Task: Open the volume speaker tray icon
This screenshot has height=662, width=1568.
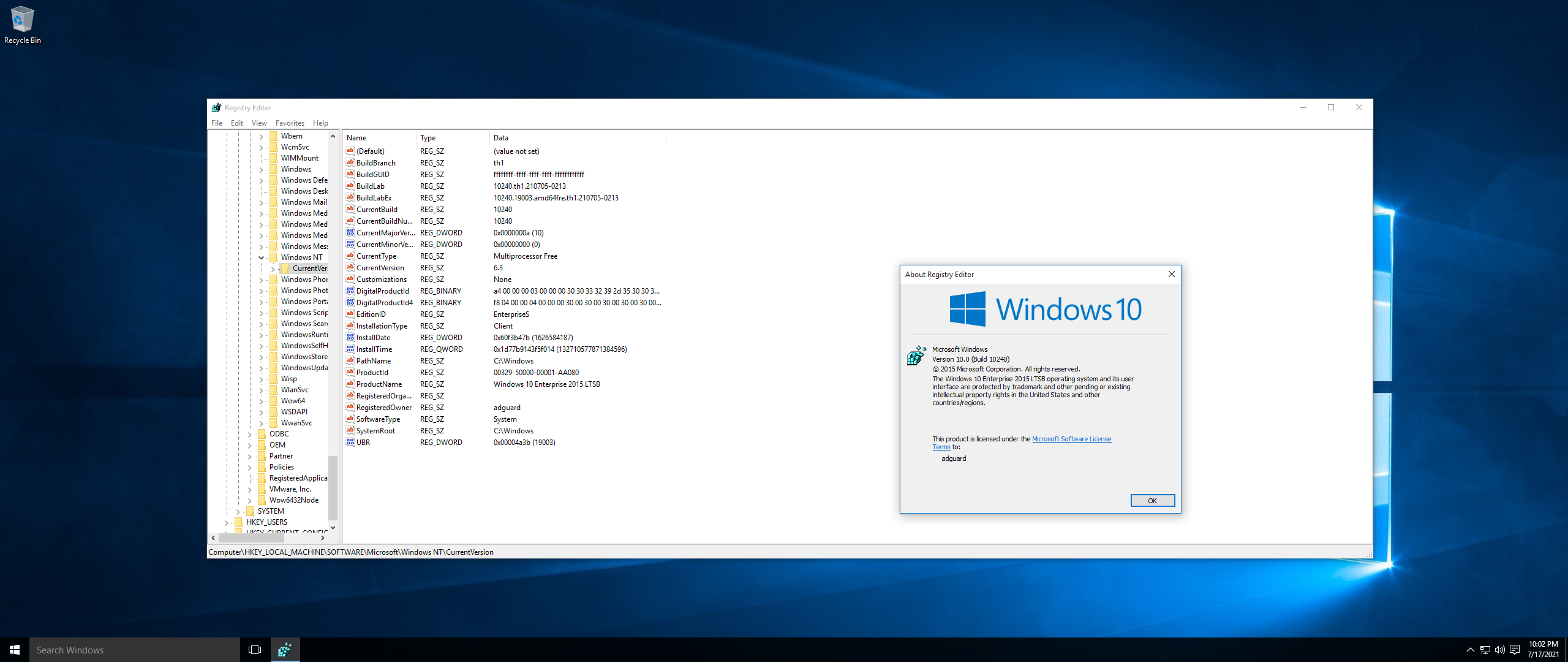Action: 1500,650
